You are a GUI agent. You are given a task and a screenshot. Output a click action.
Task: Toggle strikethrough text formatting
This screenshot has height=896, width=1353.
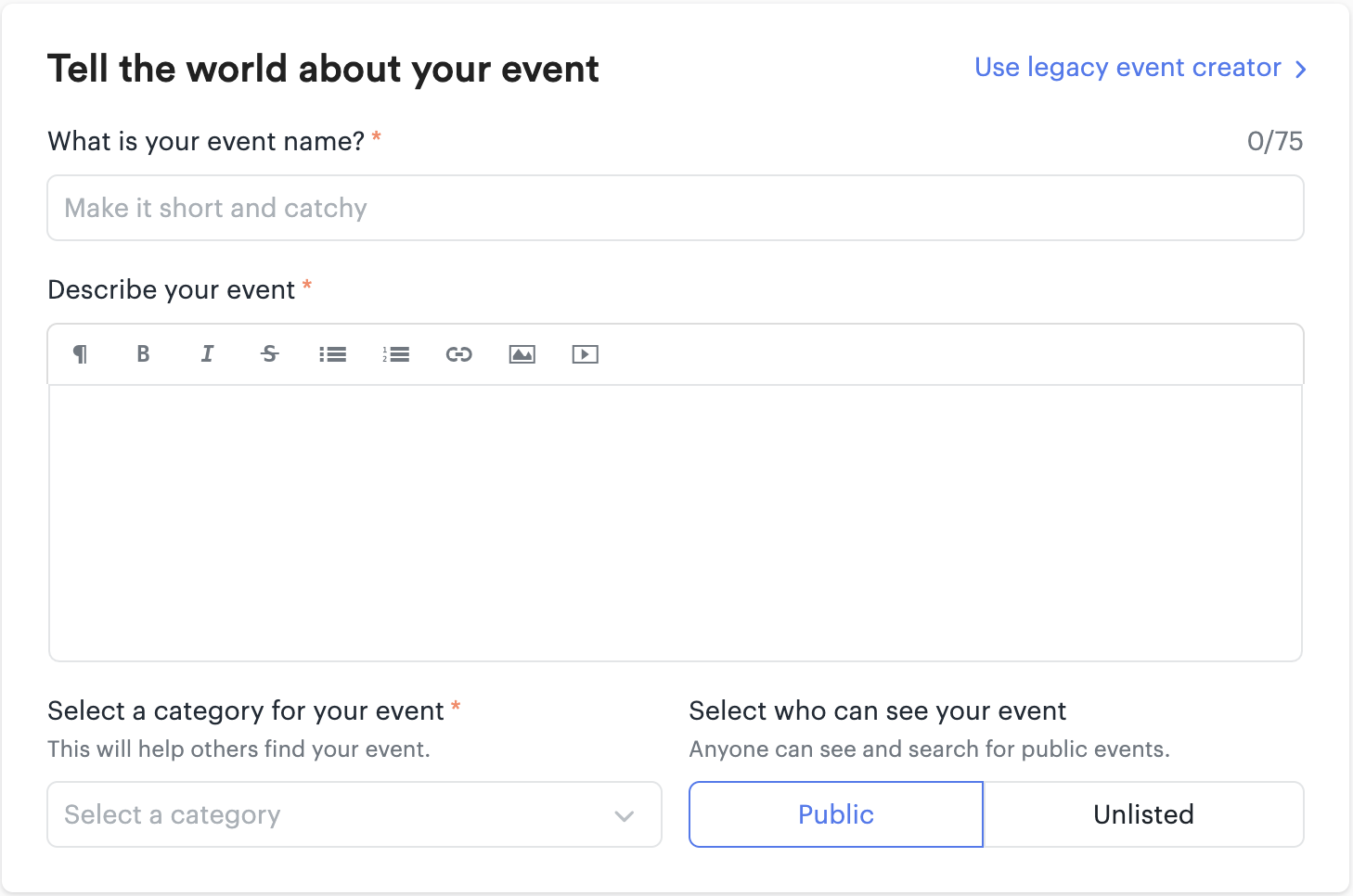(270, 354)
